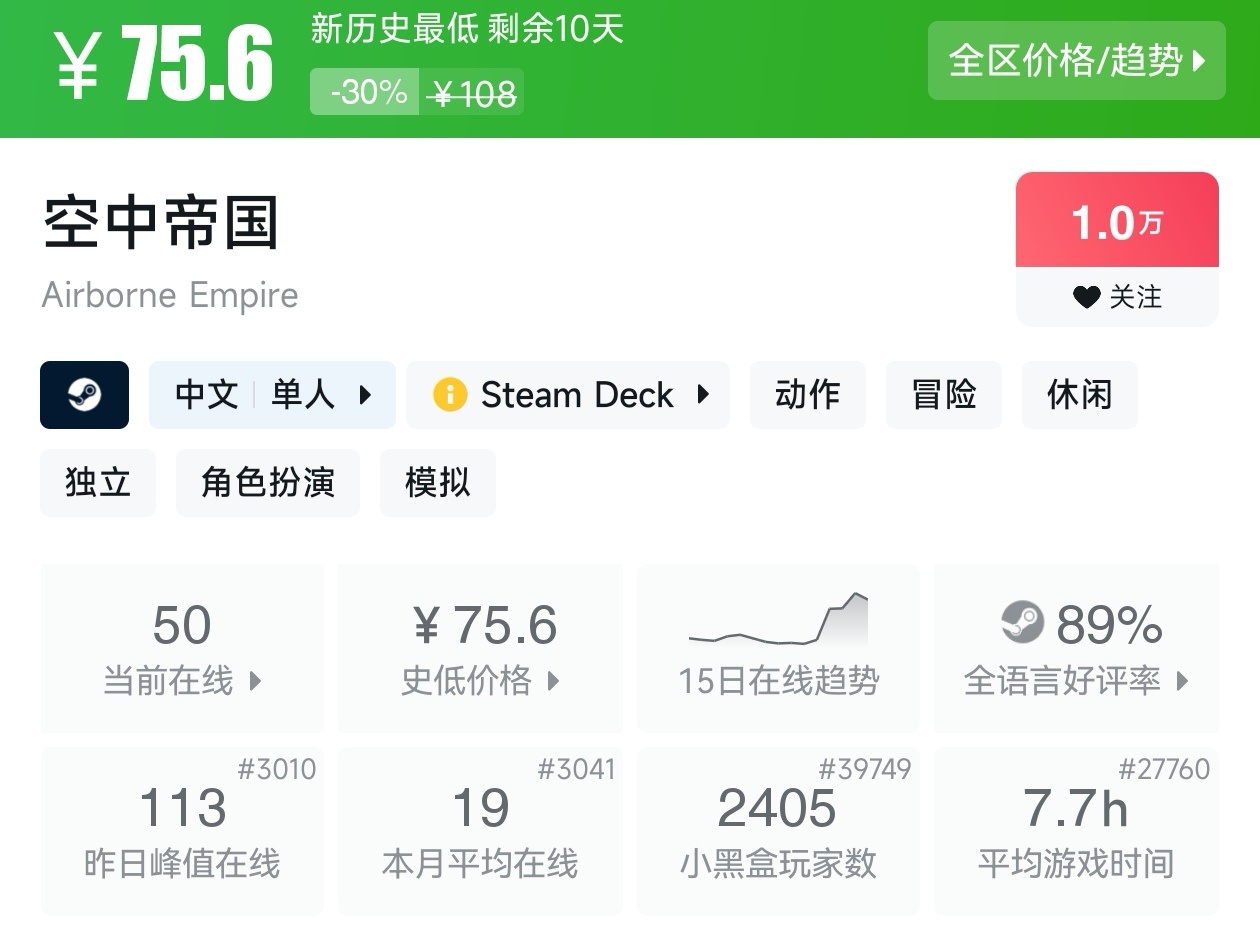Open the 独立 indie tag
This screenshot has height=938, width=1260.
[x=98, y=483]
